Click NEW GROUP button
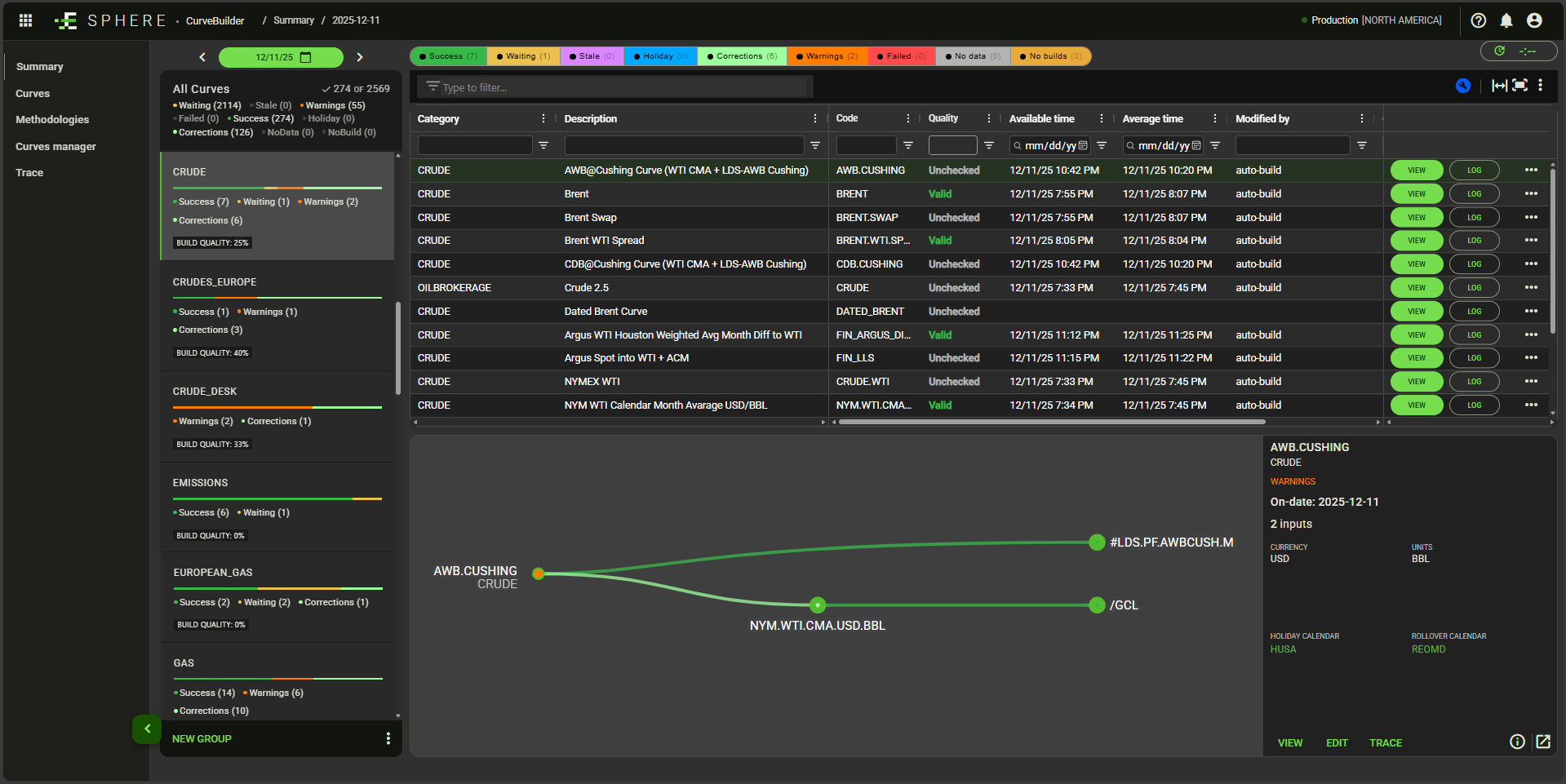Viewport: 1566px width, 784px height. [x=202, y=739]
